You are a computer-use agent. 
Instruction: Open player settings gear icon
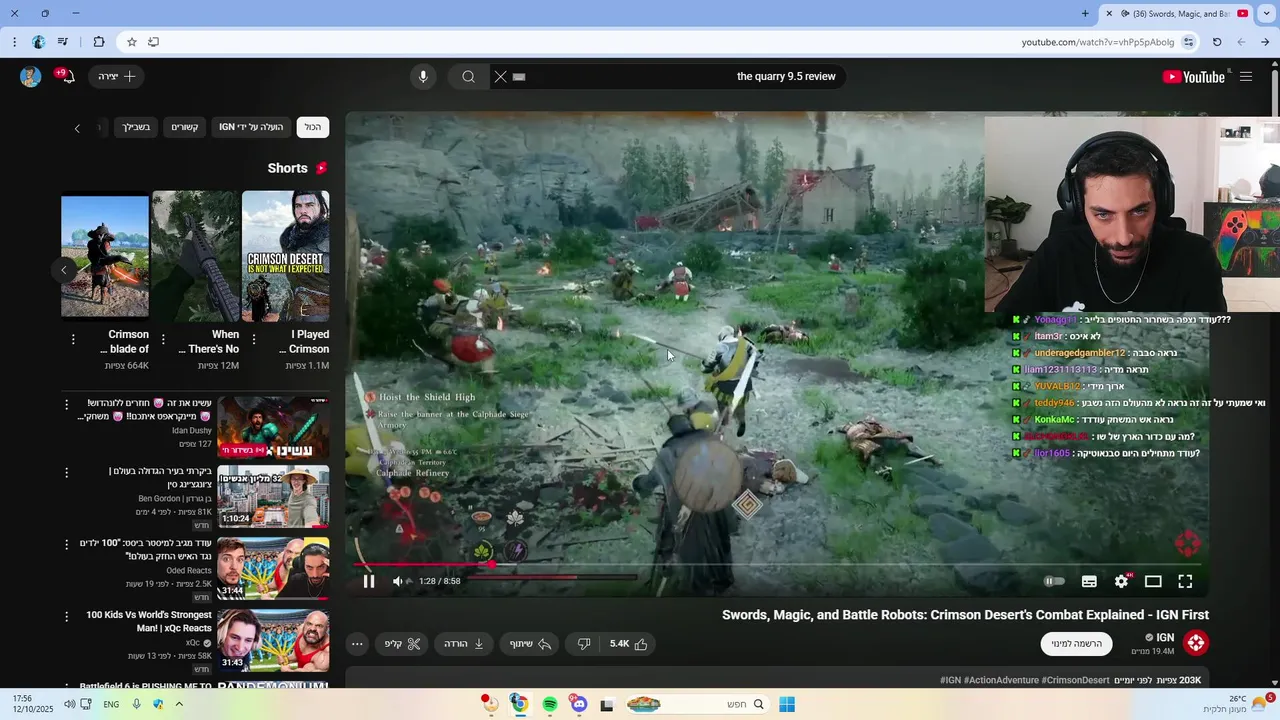click(1122, 581)
